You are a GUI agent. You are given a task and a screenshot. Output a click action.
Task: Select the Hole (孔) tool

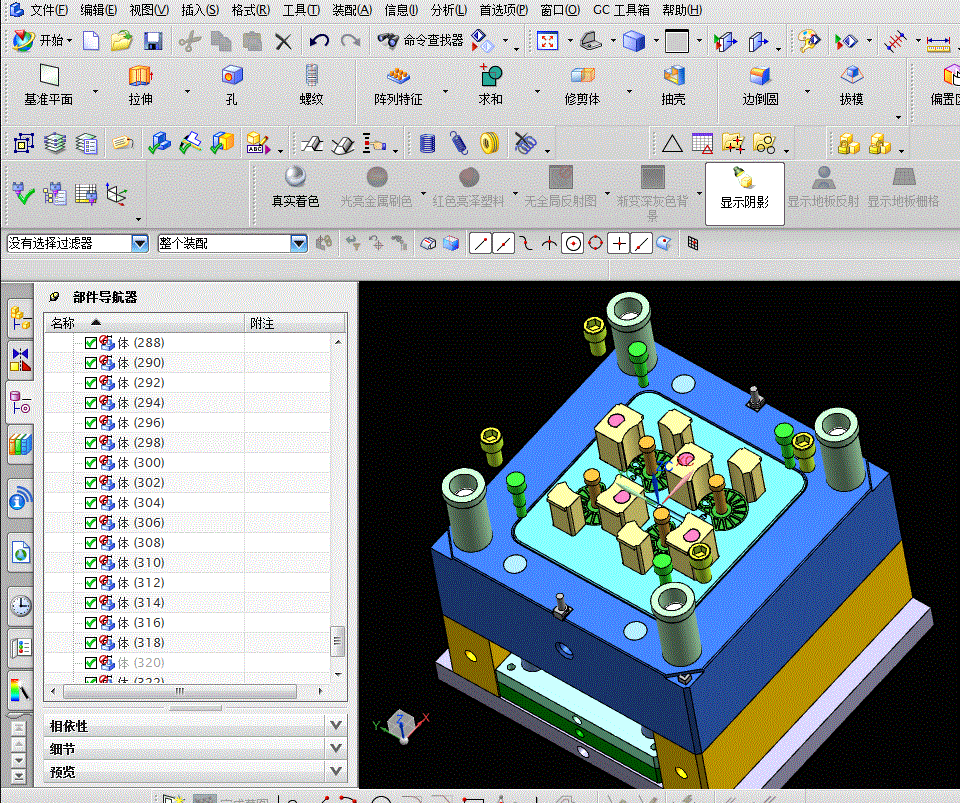pos(232,84)
